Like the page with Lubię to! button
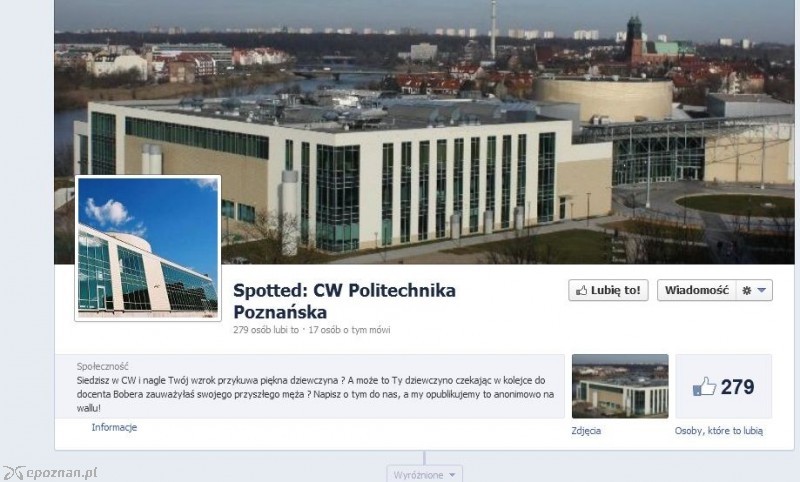The height and width of the screenshot is (482, 800). 608,290
